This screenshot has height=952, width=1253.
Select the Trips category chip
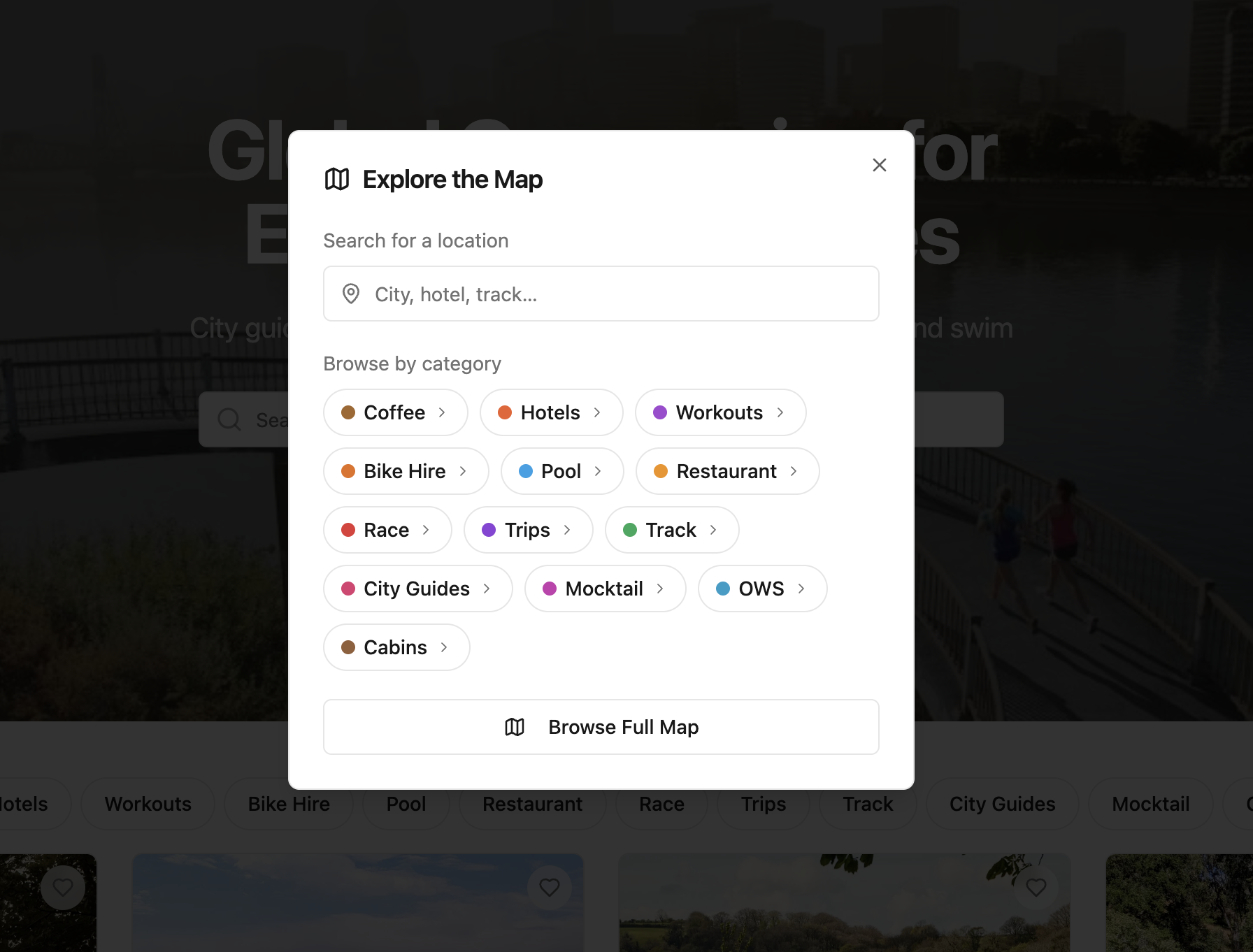pos(529,530)
